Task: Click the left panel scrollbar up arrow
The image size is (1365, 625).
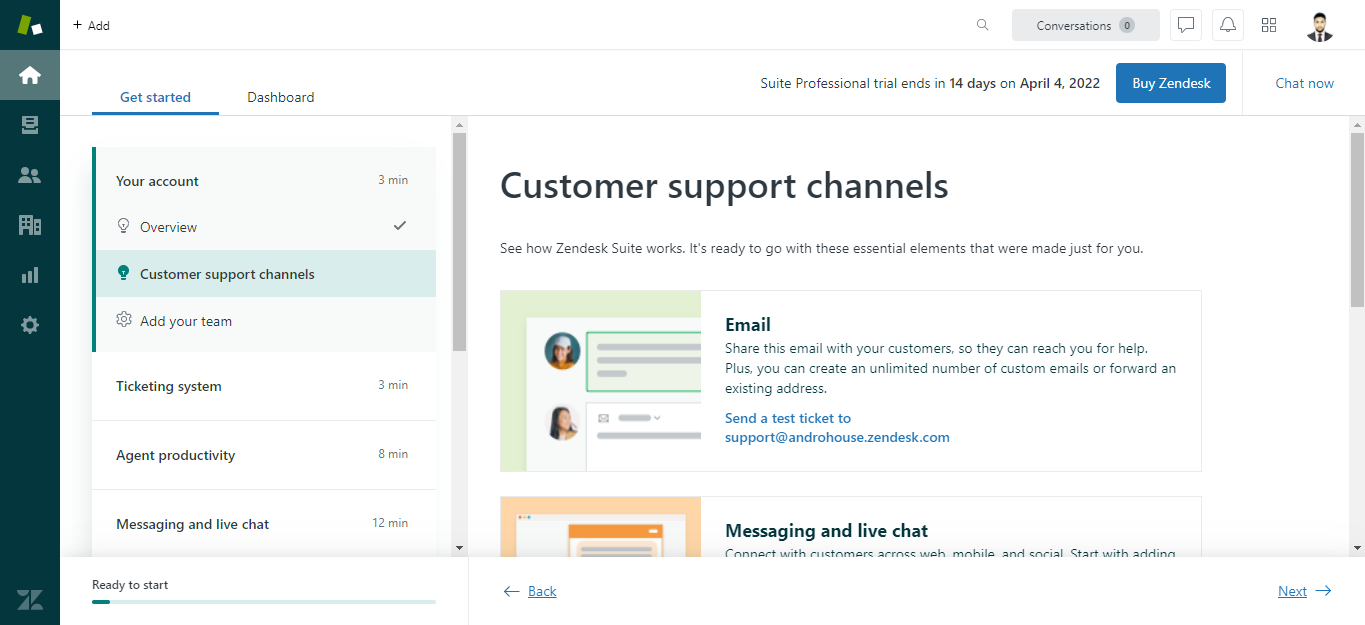Action: pos(459,125)
